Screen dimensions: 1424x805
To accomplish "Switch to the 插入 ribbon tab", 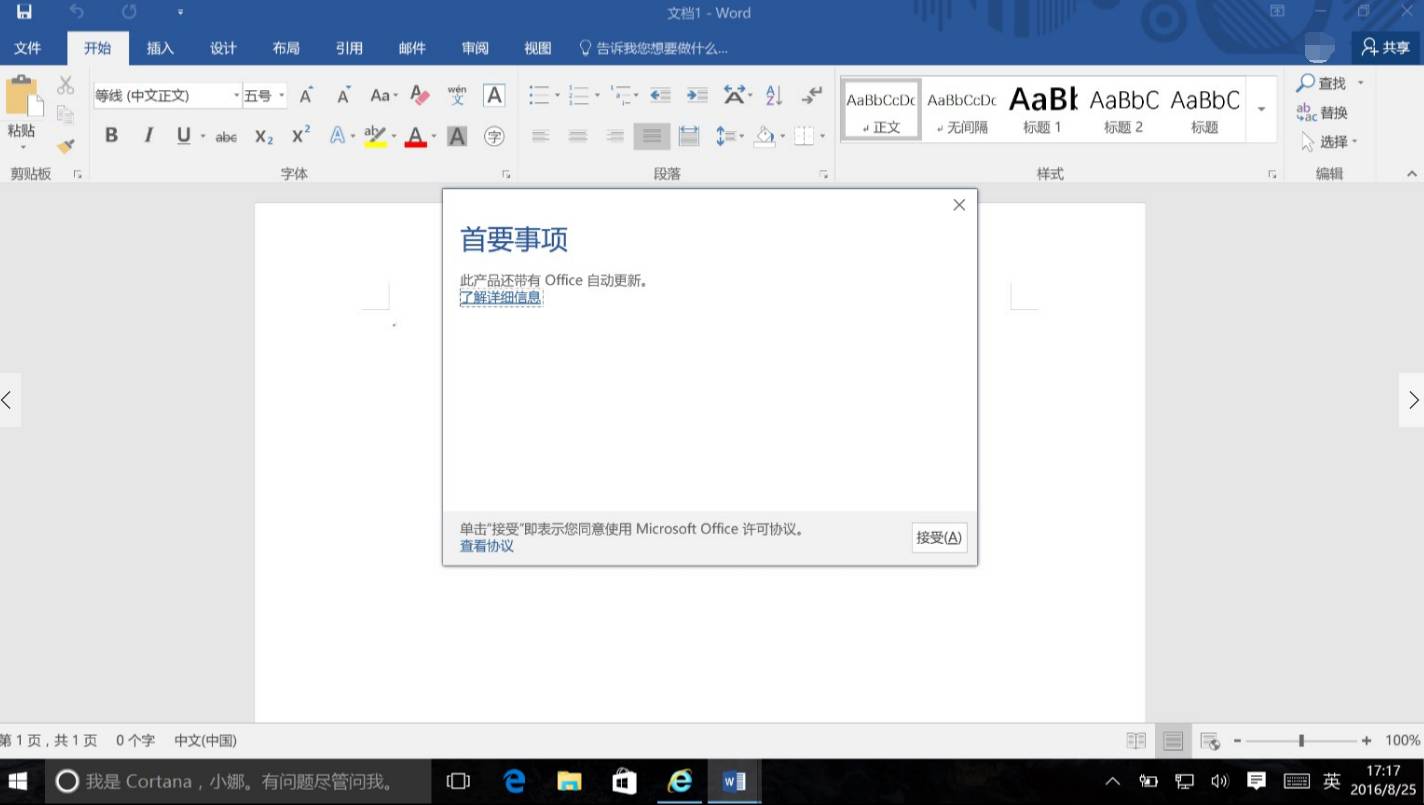I will pos(160,48).
